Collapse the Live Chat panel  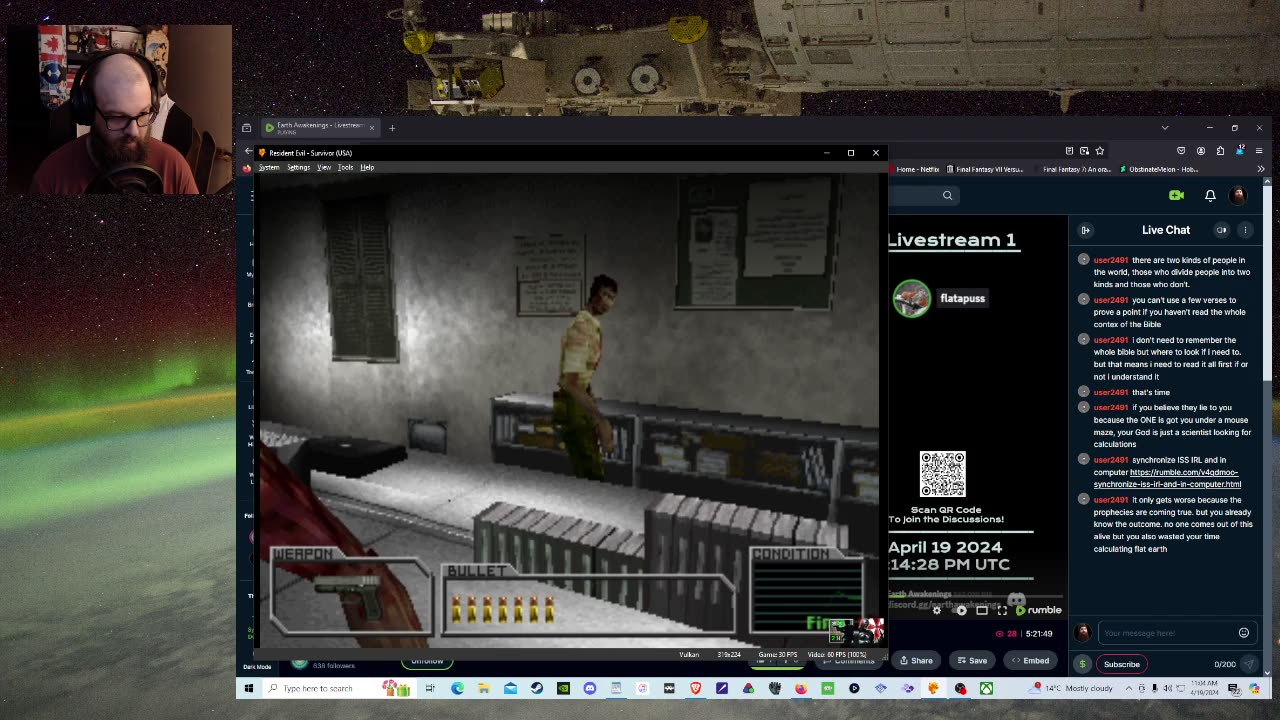click(1085, 230)
